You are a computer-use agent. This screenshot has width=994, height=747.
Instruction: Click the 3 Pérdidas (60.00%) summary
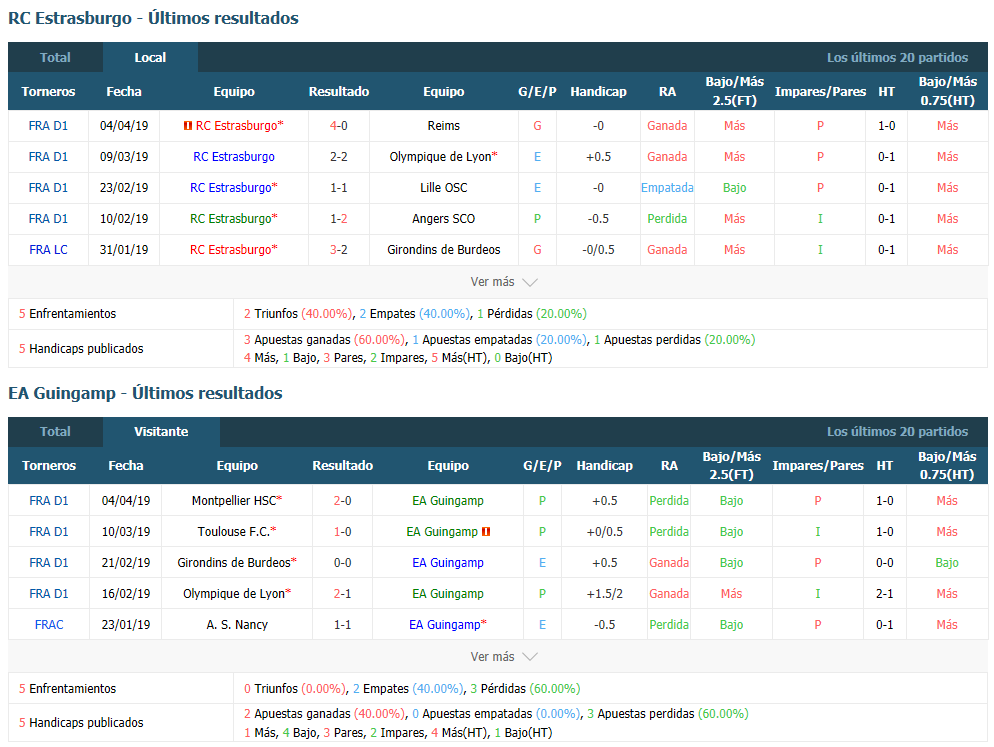click(525, 689)
